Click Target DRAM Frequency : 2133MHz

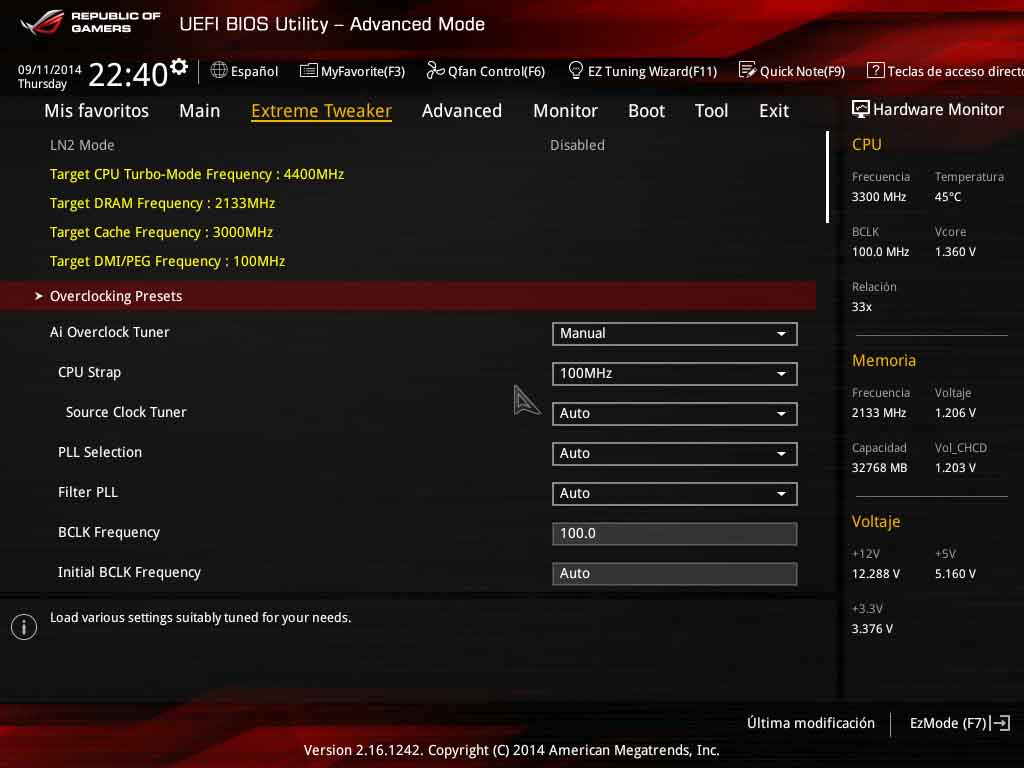pos(162,203)
